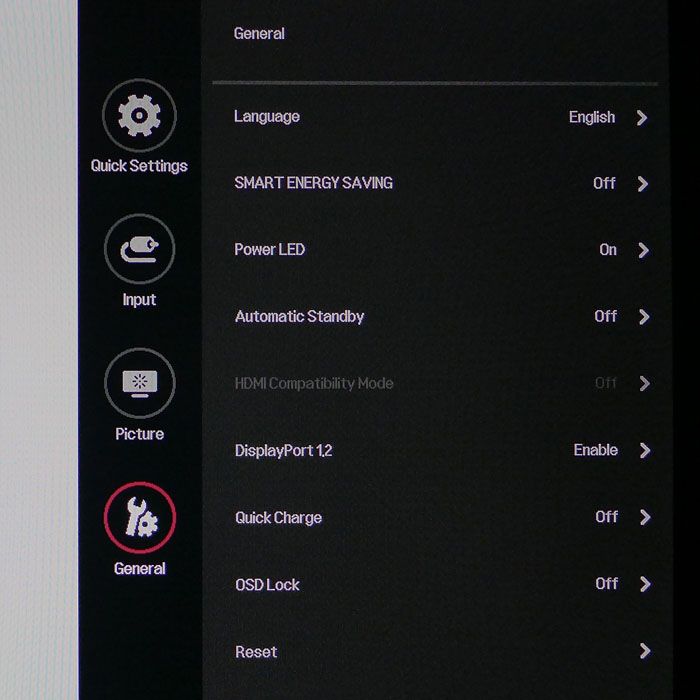The image size is (700, 700).
Task: Select the Input cable icon
Action: [140, 249]
